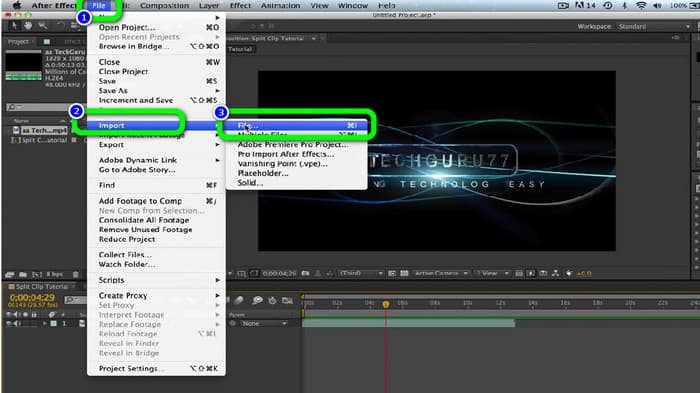Click the show channel RGB color icon
Viewport: 700px width, 393px height.
coord(329,273)
